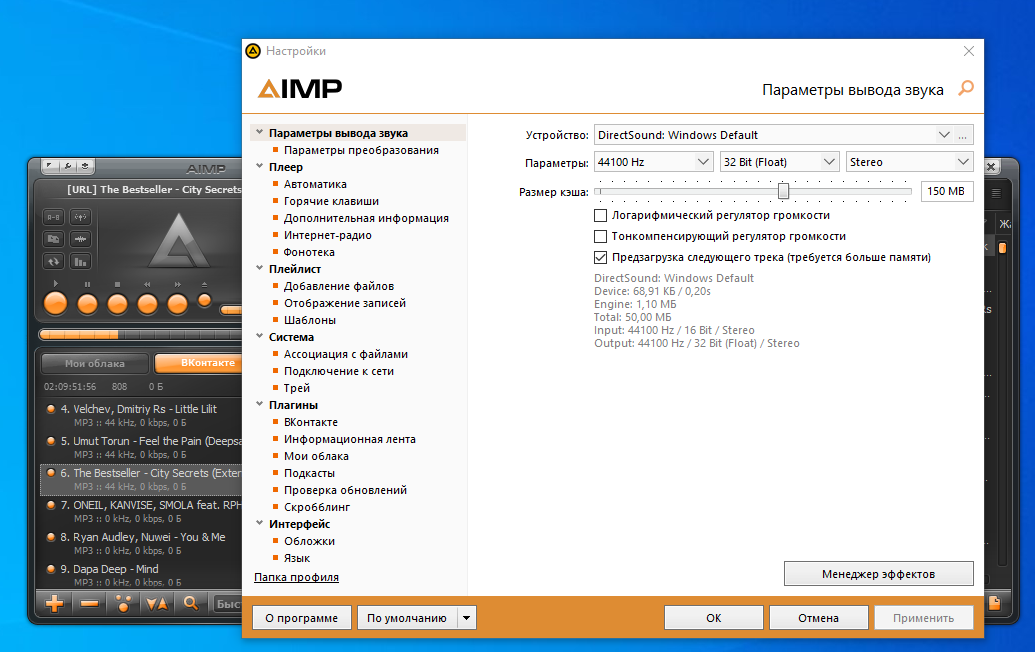Click the small Eject/open files button
Image resolution: width=1035 pixels, height=652 pixels.
[205, 300]
